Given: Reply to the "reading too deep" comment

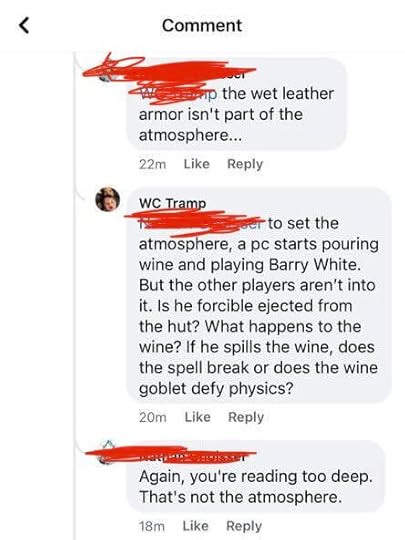Looking at the screenshot, I should 244,526.
